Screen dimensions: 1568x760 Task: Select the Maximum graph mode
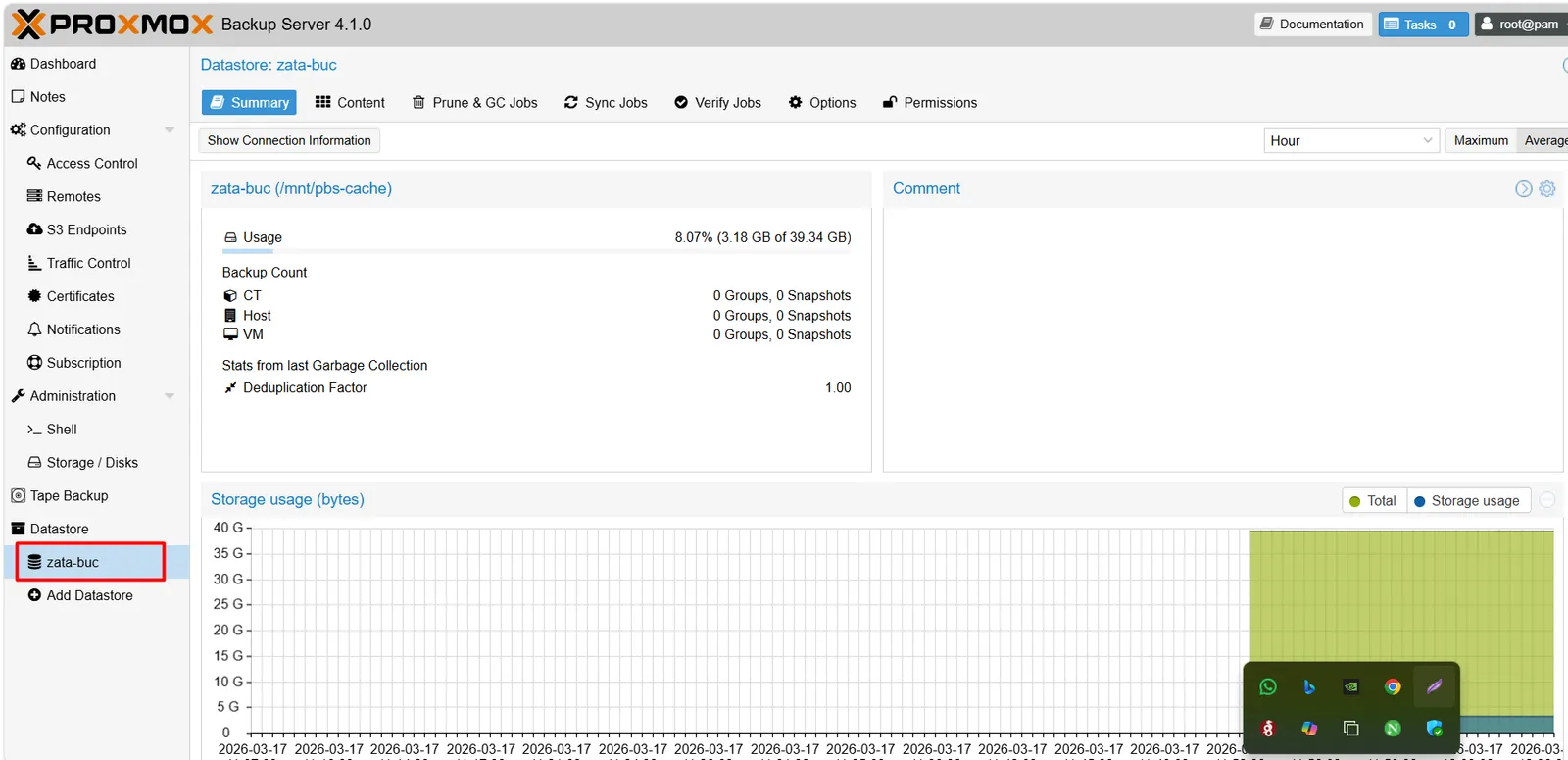tap(1480, 141)
